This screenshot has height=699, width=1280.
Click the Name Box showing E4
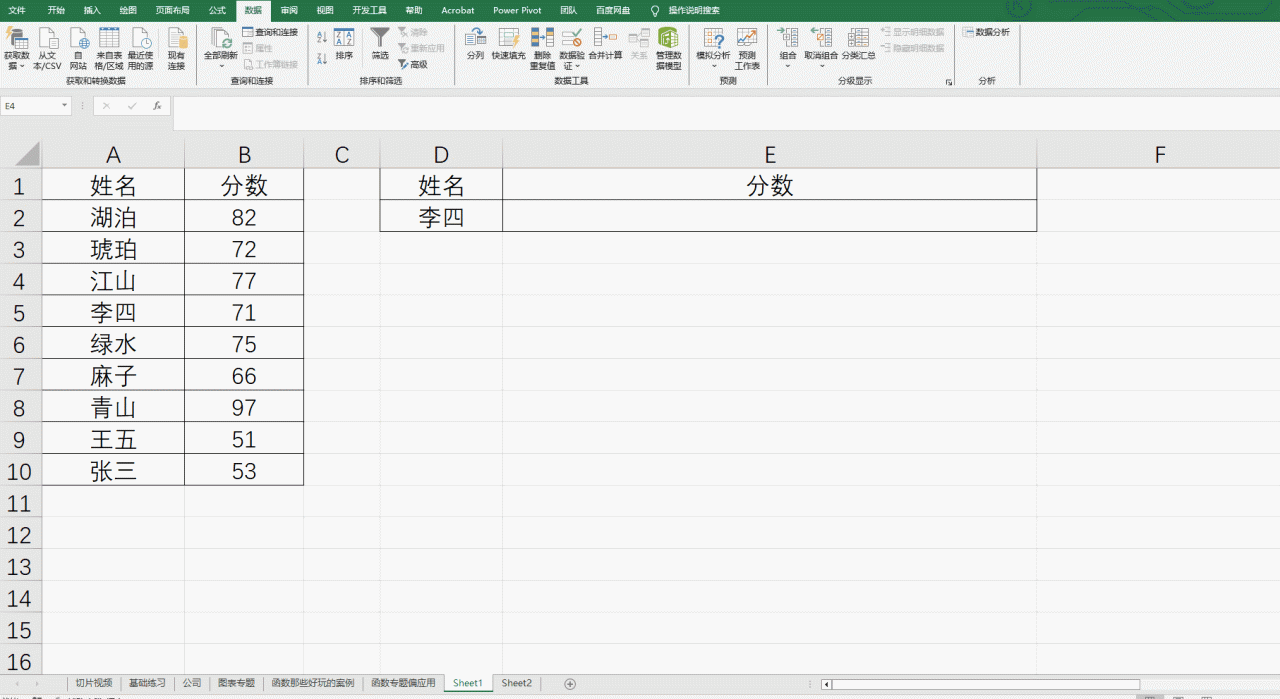[30, 105]
